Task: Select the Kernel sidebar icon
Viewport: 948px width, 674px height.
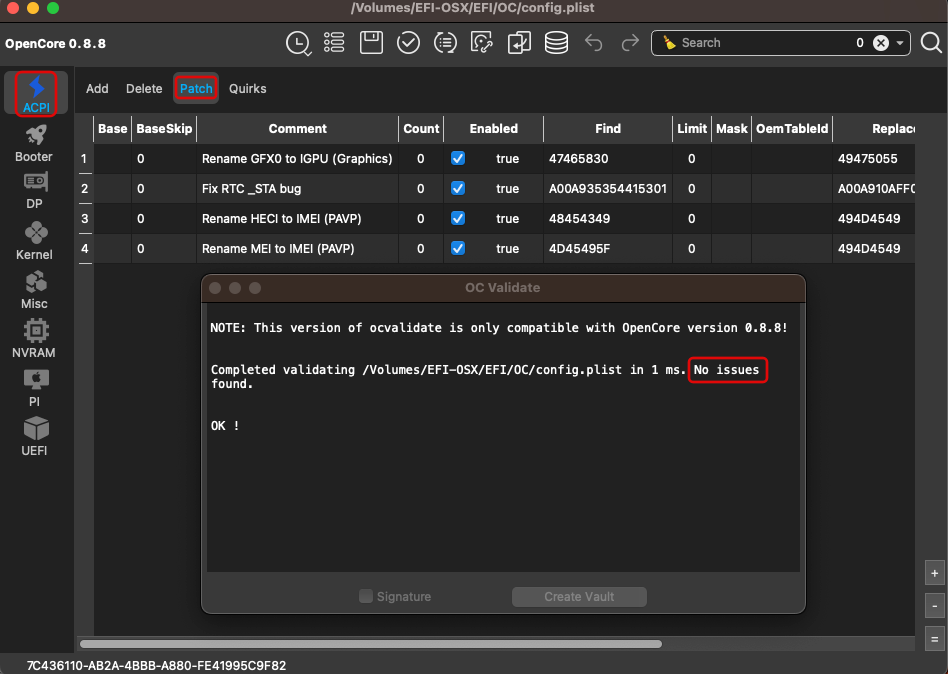Action: click(x=34, y=241)
